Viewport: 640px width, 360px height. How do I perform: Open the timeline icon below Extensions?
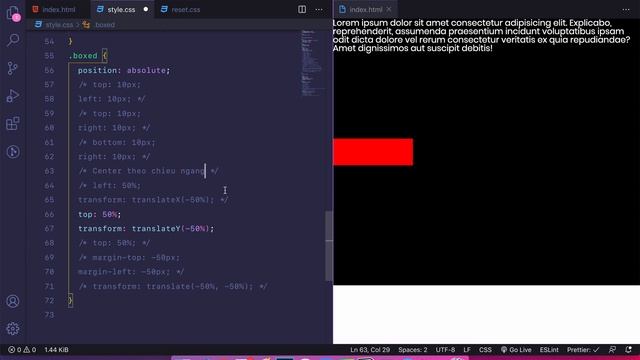[13, 152]
